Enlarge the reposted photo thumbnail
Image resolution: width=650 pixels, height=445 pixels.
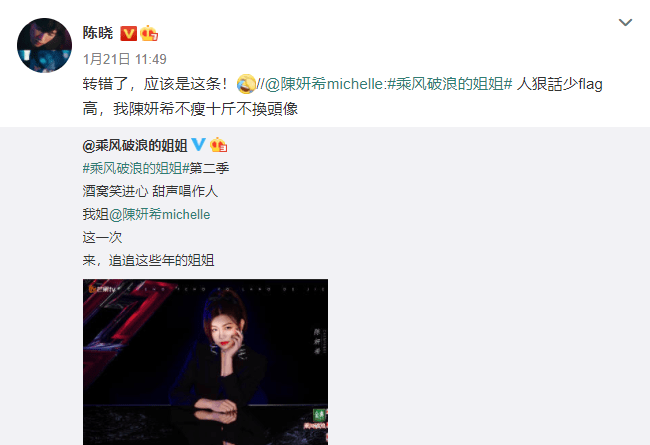coord(205,362)
